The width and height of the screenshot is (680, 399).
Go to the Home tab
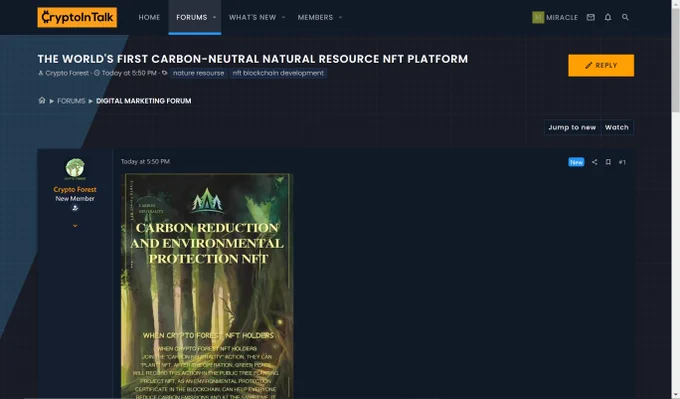pos(149,17)
